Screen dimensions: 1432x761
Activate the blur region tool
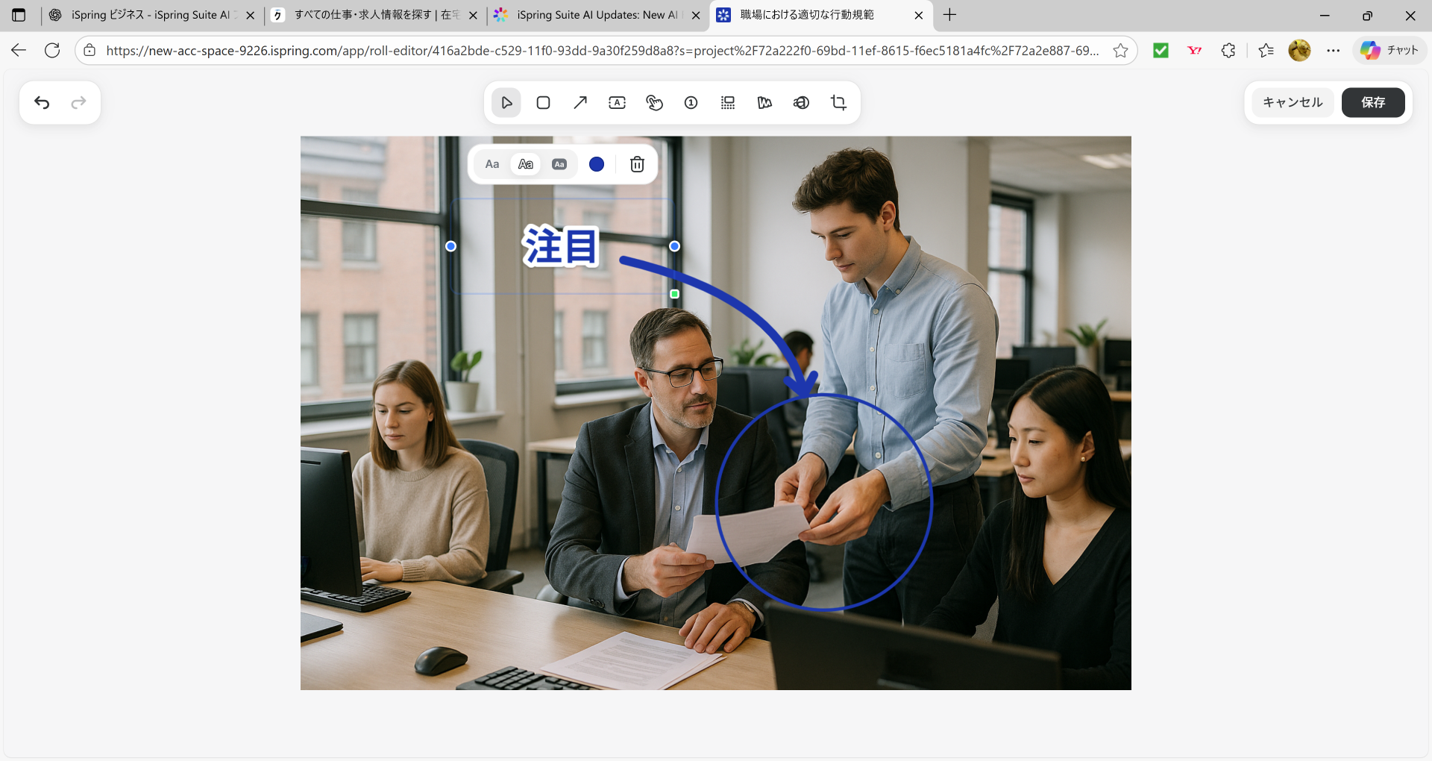coord(727,102)
